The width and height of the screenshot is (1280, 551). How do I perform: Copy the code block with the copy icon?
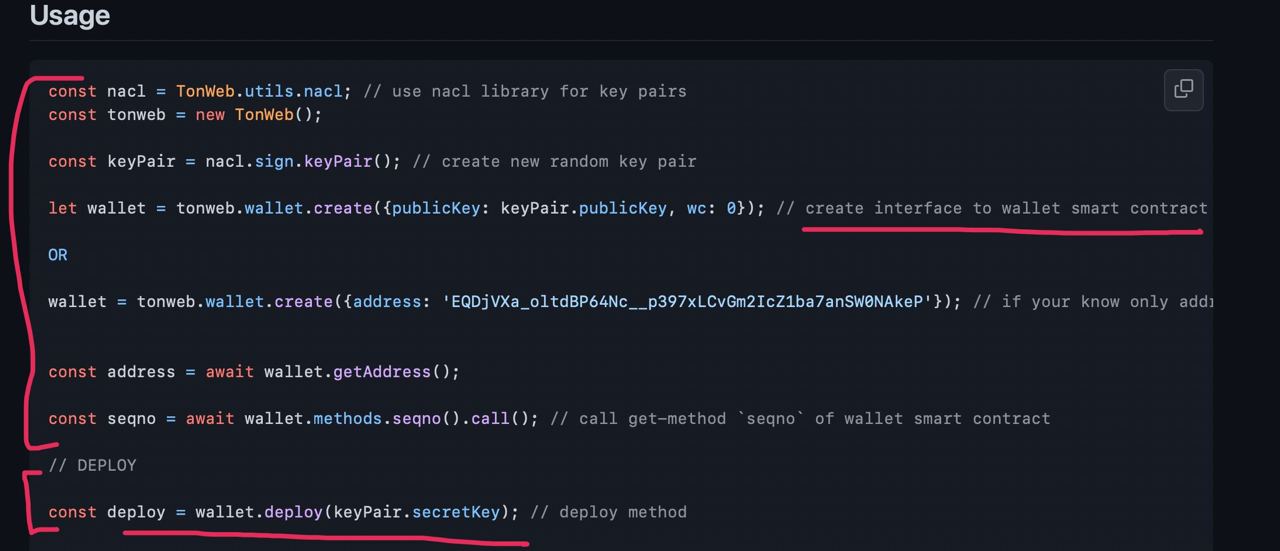point(1183,89)
